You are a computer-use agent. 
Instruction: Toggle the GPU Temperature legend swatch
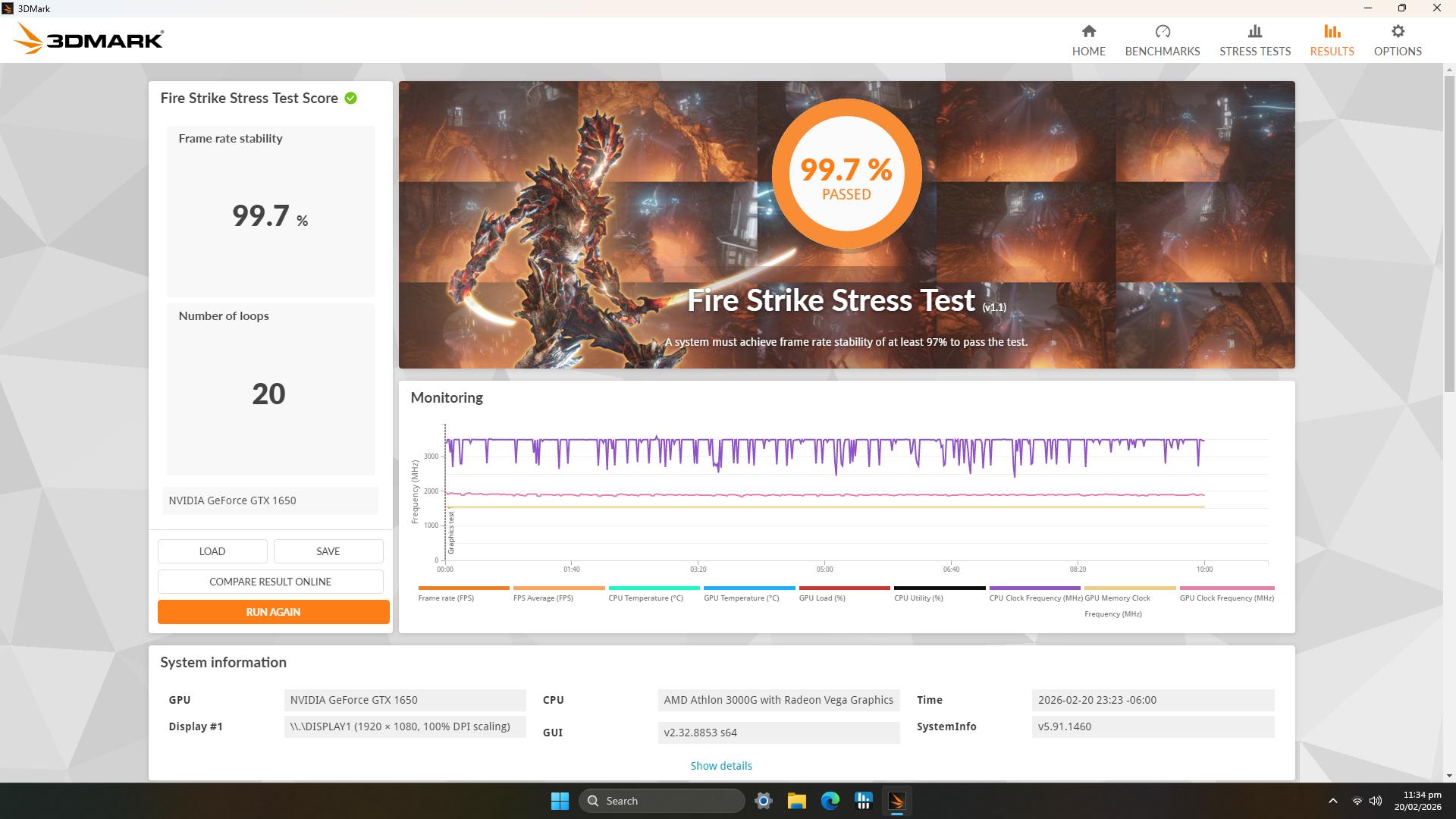(x=749, y=588)
